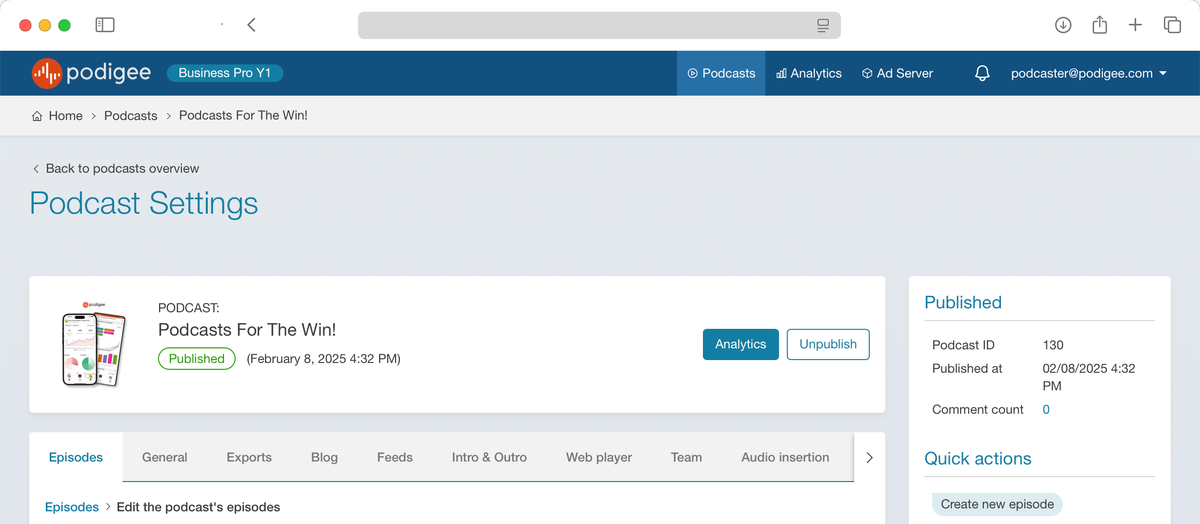Viewport: 1200px width, 524px height.
Task: Click the Podcast ID value 130
Action: coord(1053,345)
